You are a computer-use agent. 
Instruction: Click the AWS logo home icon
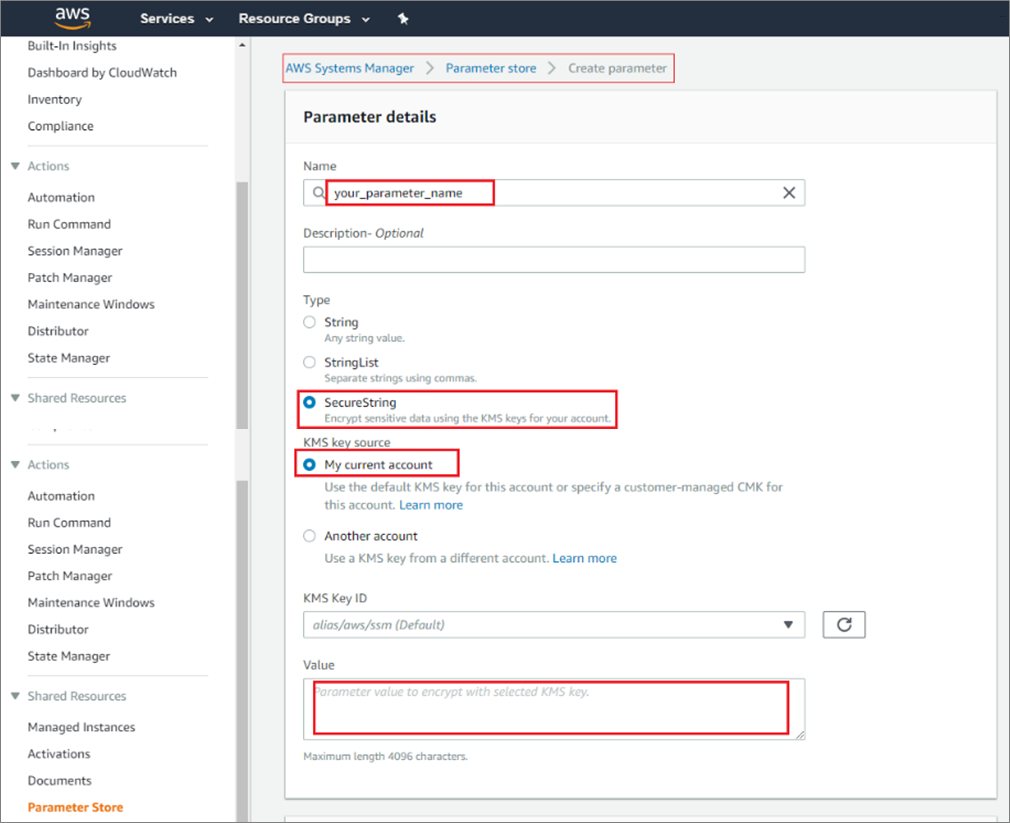click(72, 18)
